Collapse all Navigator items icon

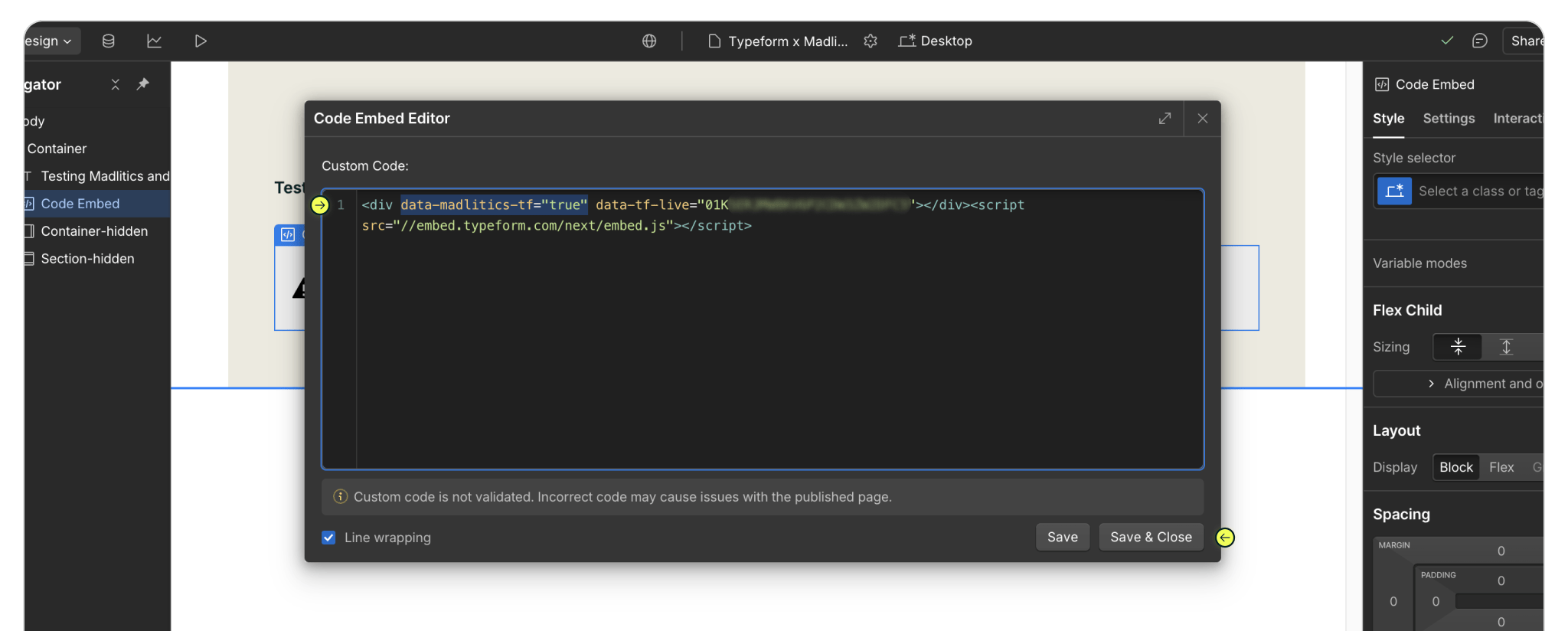click(x=115, y=84)
